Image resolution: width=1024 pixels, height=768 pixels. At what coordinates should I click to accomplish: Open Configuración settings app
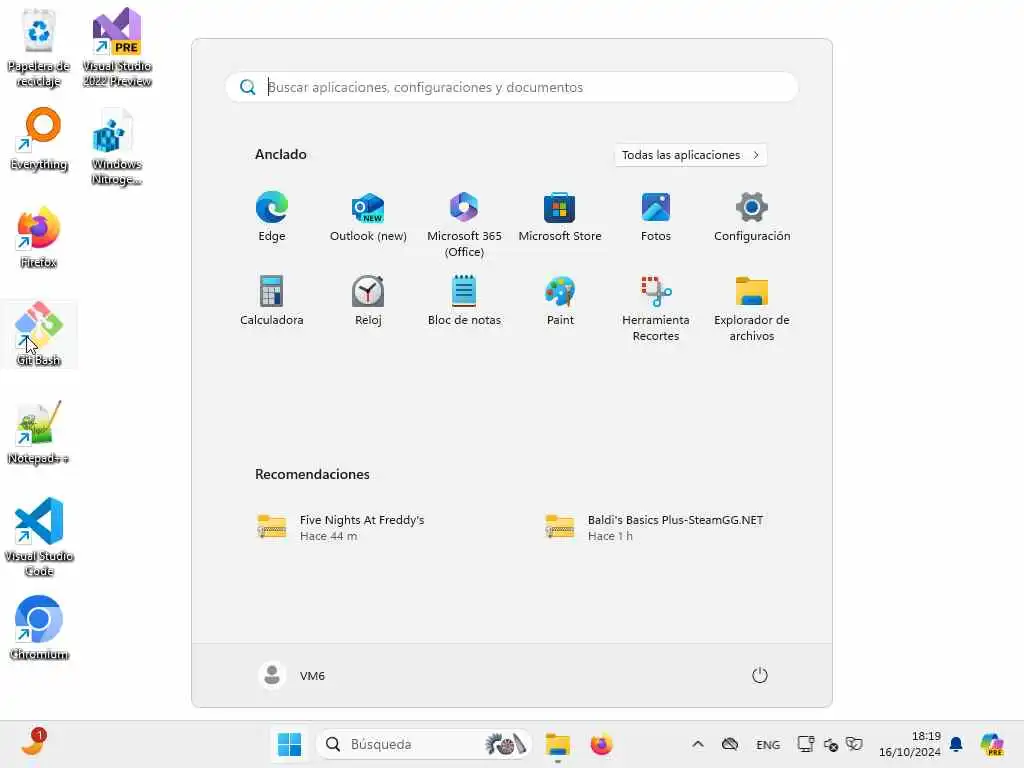(752, 217)
